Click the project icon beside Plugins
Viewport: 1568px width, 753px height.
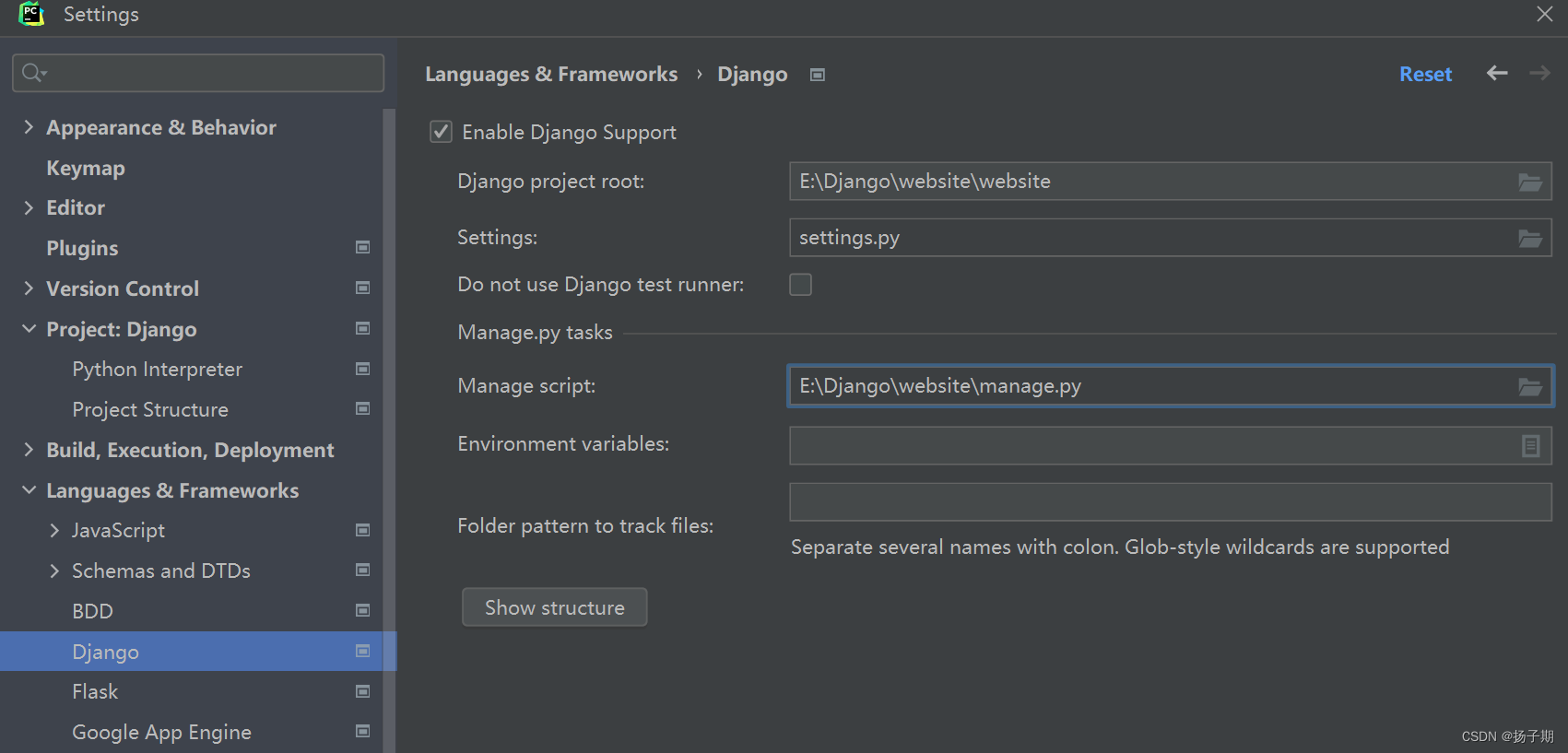363,247
